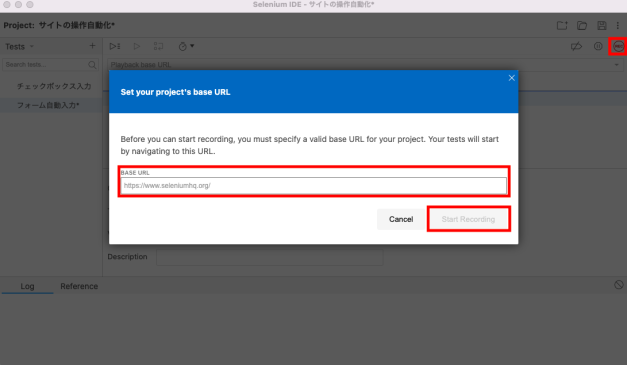Add a new test with plus icon
Viewport: 627px width, 365px height.
[x=92, y=46]
